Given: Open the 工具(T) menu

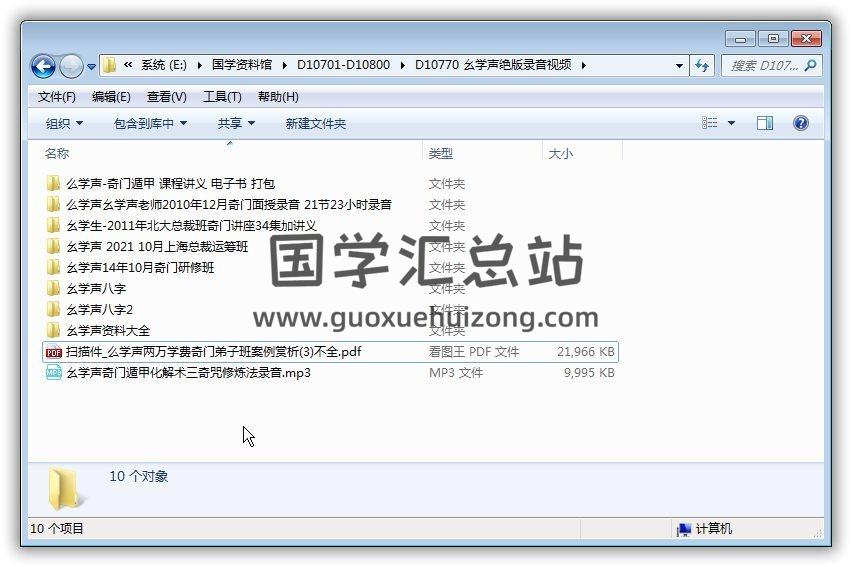Looking at the screenshot, I should click(x=222, y=97).
